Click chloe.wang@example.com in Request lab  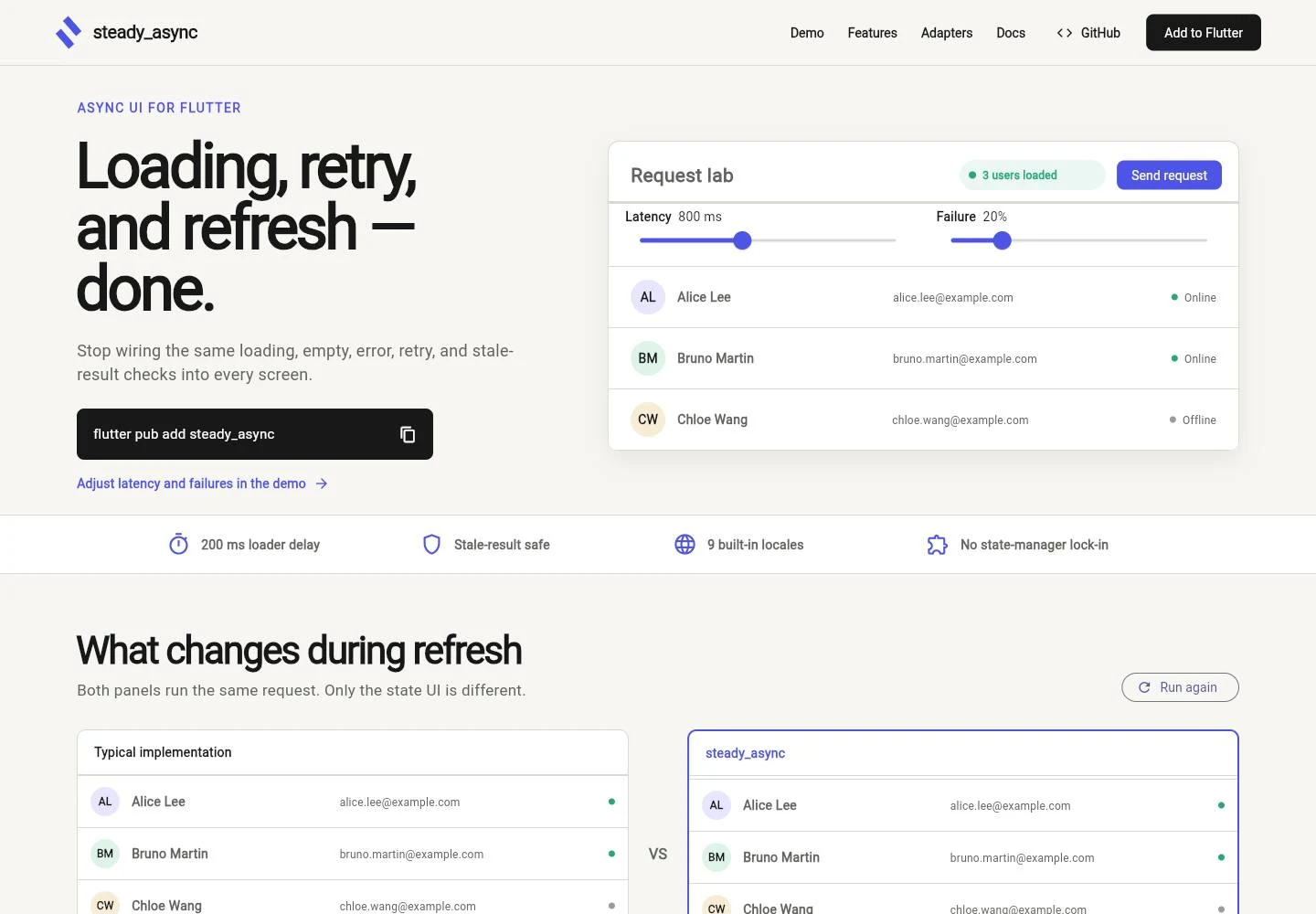coord(960,420)
